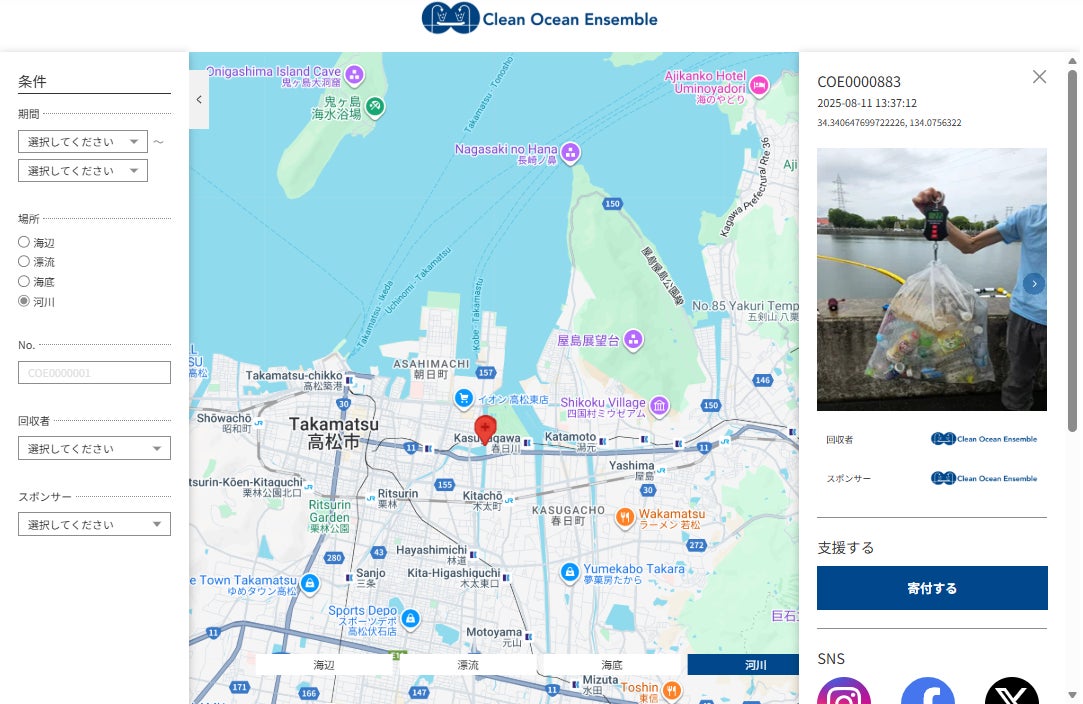The image size is (1083, 704).
Task: Close the COE0000883 detail panel
Action: click(x=1039, y=77)
